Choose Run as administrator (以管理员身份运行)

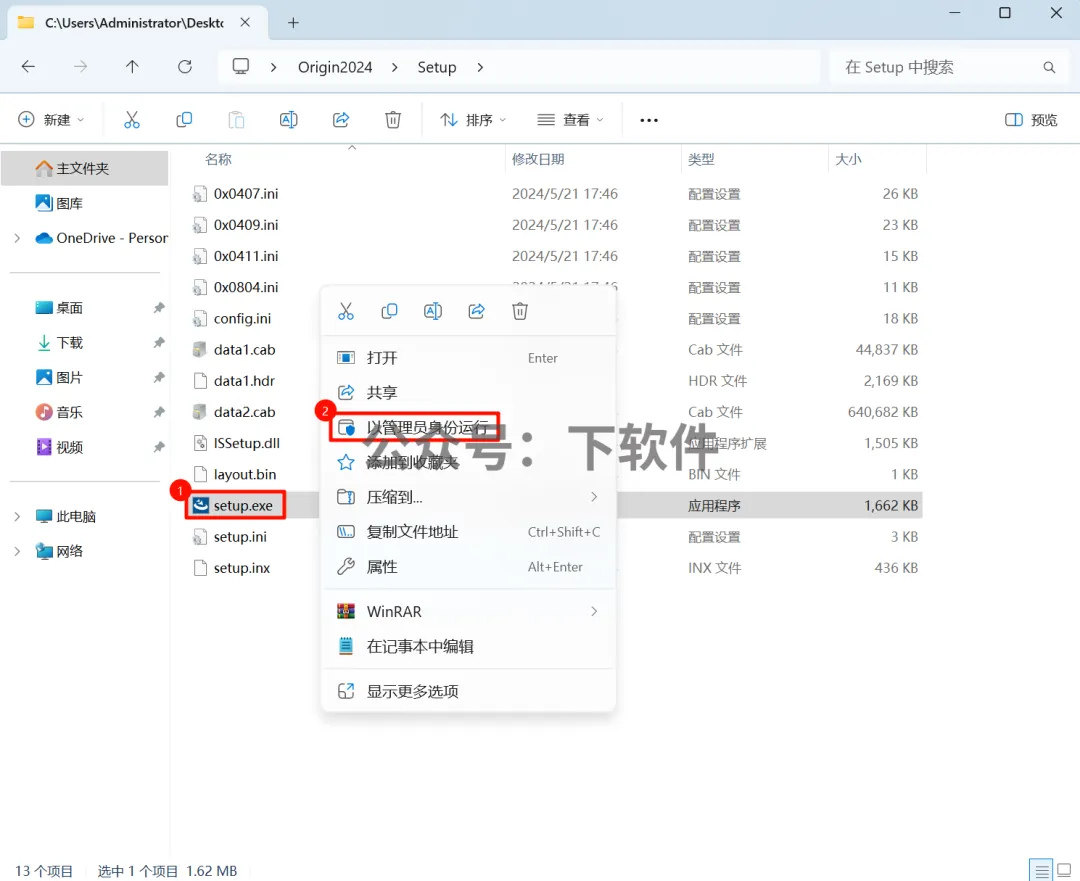[x=415, y=428]
